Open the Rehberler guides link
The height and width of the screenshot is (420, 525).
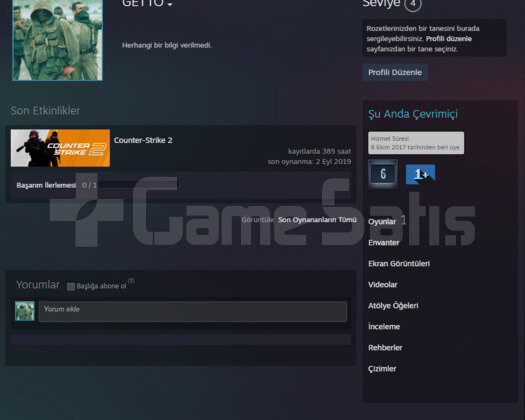[x=385, y=348]
